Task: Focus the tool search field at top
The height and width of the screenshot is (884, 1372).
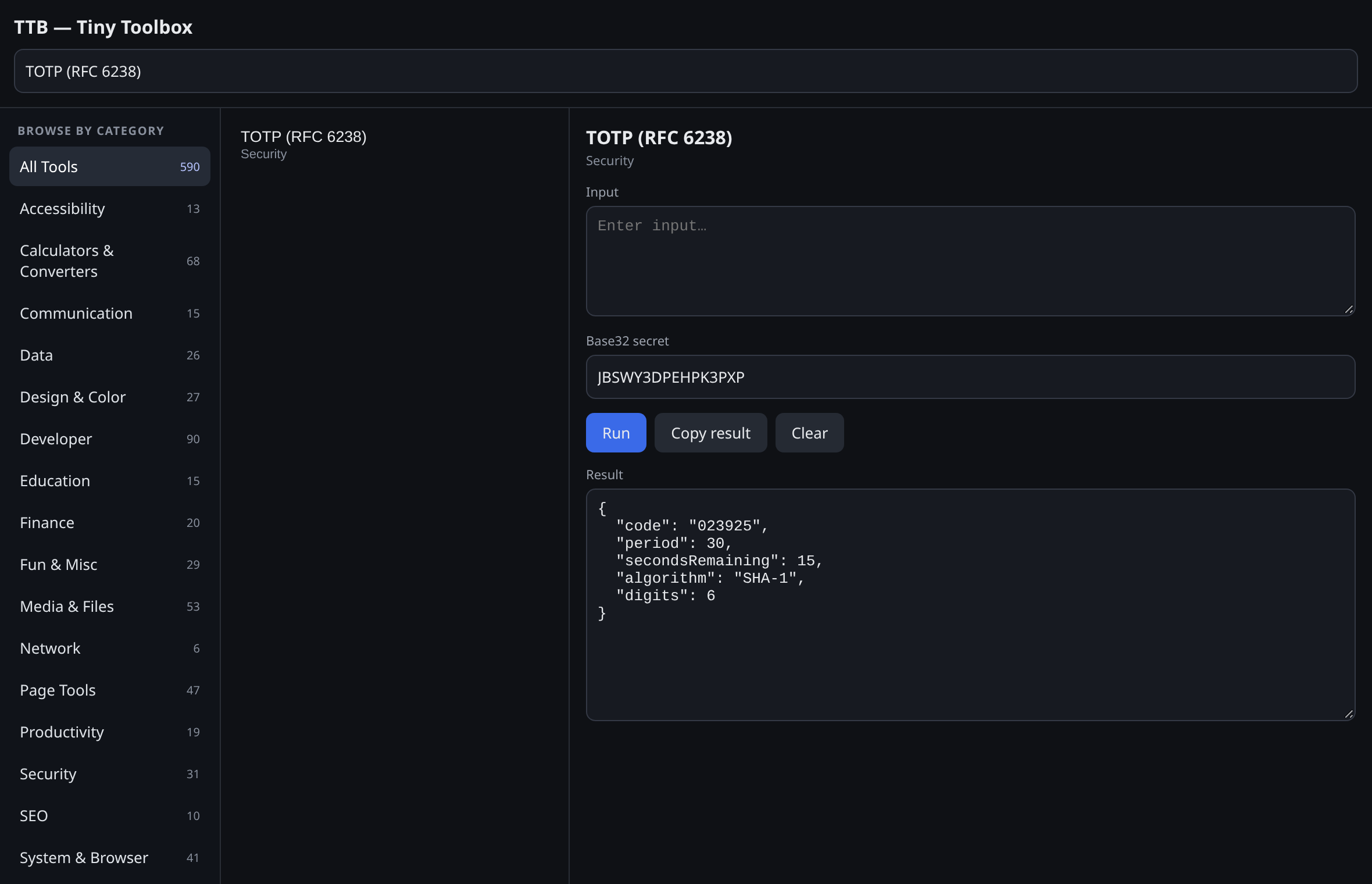Action: pyautogui.click(x=685, y=71)
